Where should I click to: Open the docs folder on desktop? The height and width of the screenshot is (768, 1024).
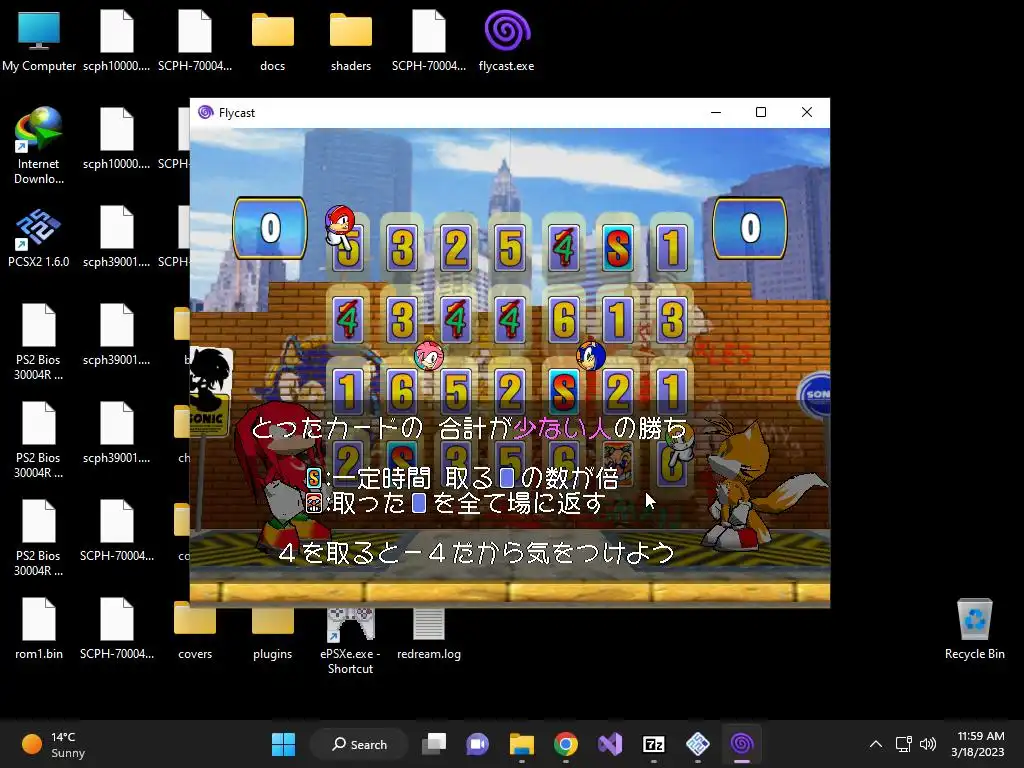272,40
